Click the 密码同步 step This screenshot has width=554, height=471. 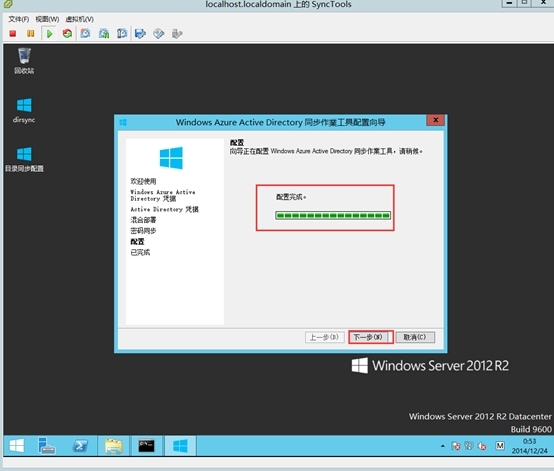pyautogui.click(x=143, y=231)
